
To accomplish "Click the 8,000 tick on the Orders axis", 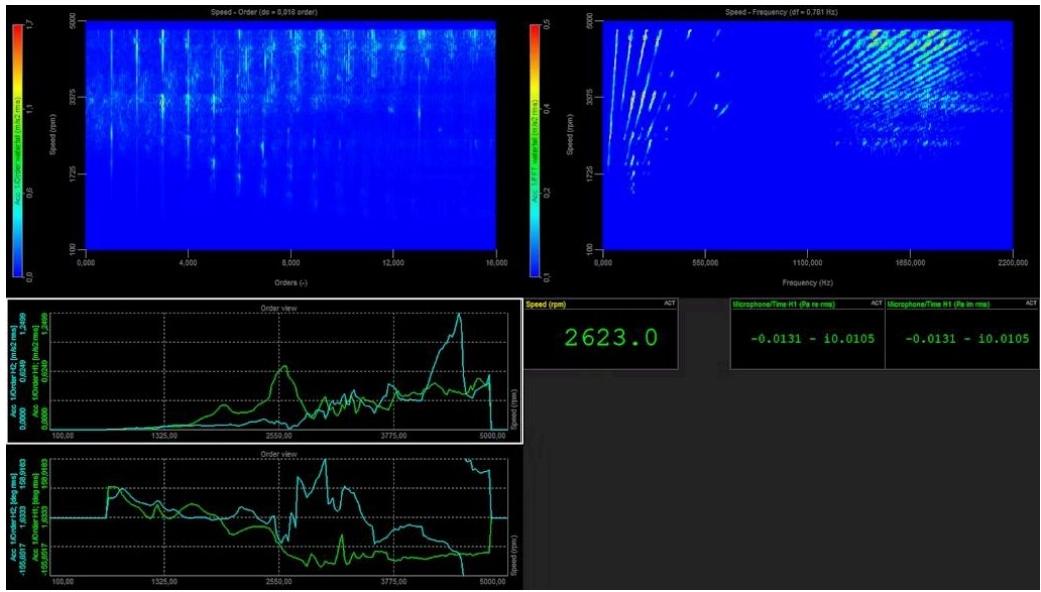I will click(291, 262).
